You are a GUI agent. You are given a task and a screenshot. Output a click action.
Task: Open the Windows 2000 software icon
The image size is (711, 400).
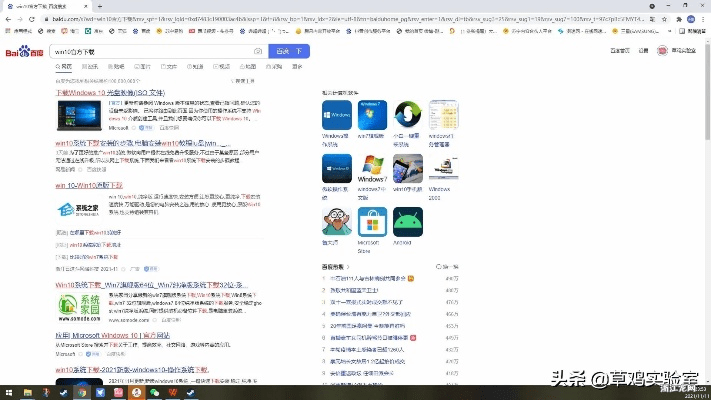[443, 169]
